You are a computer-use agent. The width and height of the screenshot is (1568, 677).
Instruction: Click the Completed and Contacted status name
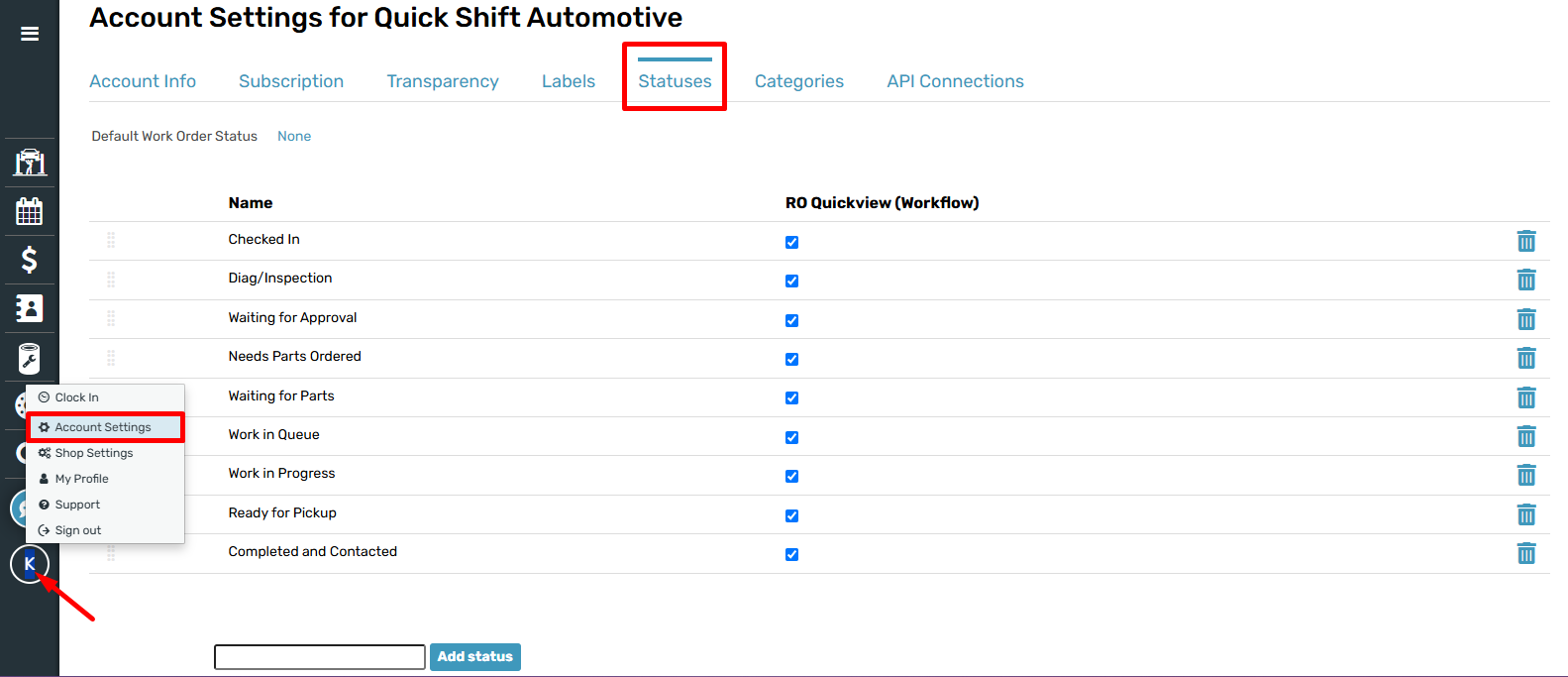313,551
